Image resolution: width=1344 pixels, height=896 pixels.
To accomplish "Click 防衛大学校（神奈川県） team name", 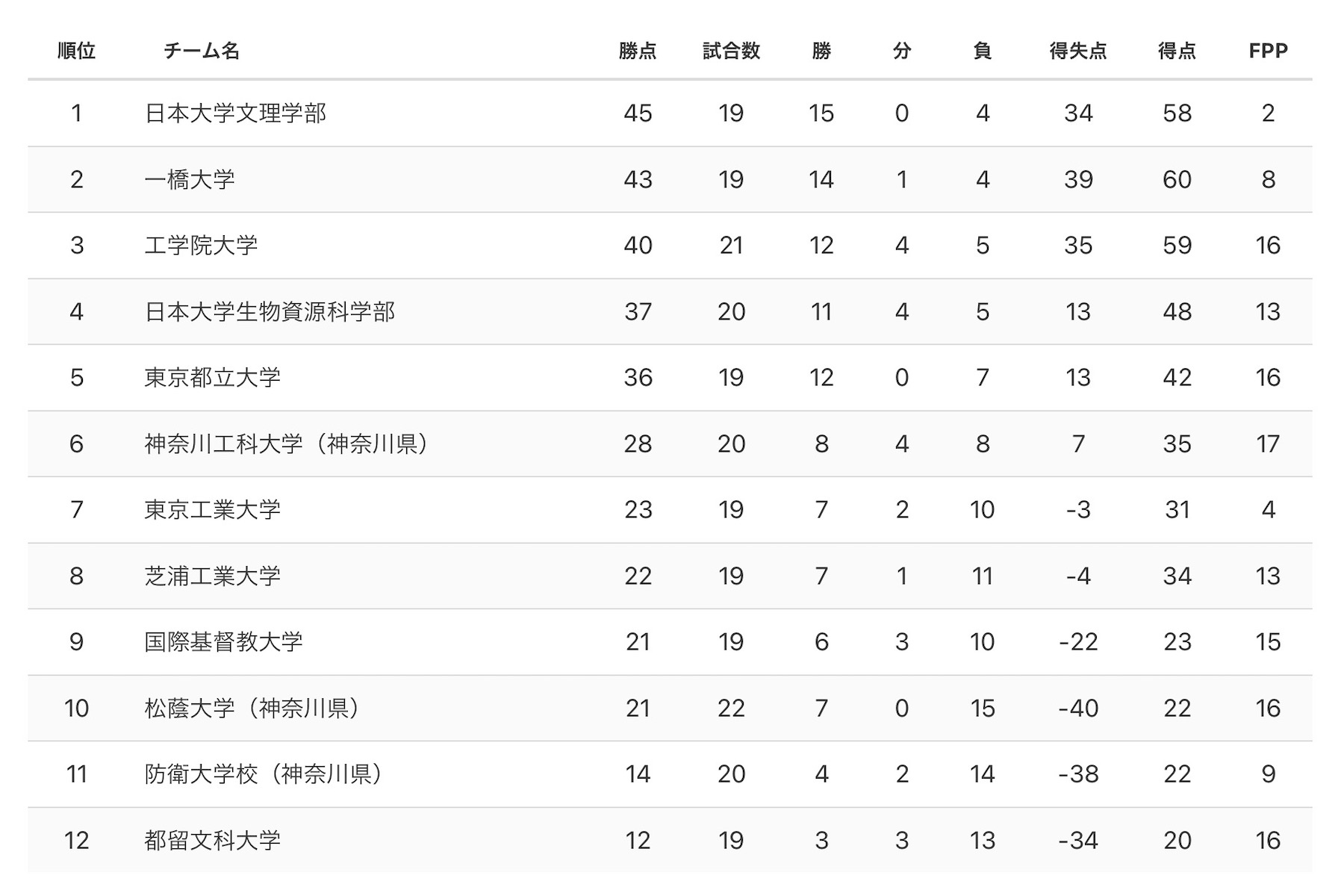I will click(x=265, y=774).
